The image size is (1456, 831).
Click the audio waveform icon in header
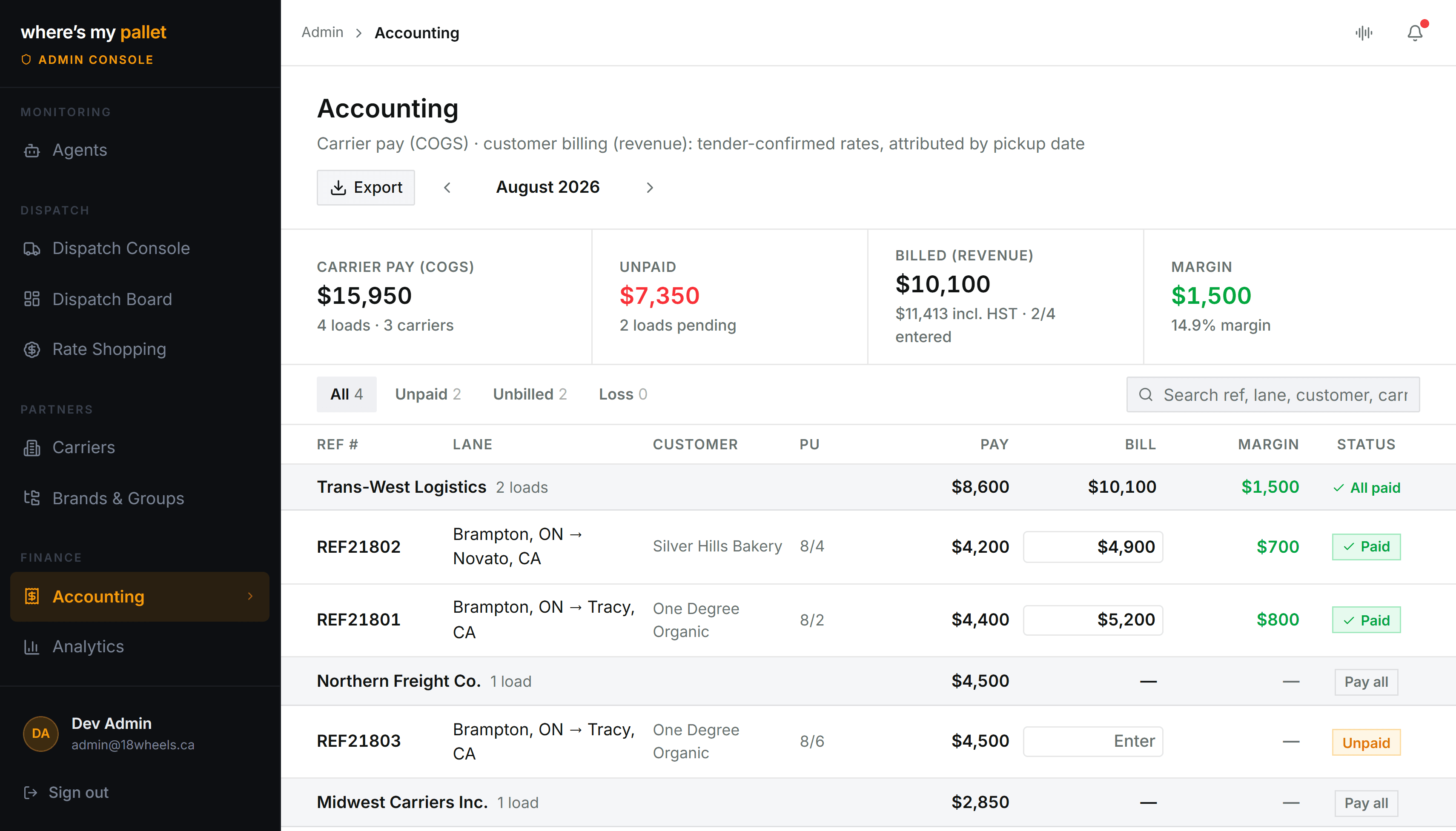click(x=1364, y=32)
